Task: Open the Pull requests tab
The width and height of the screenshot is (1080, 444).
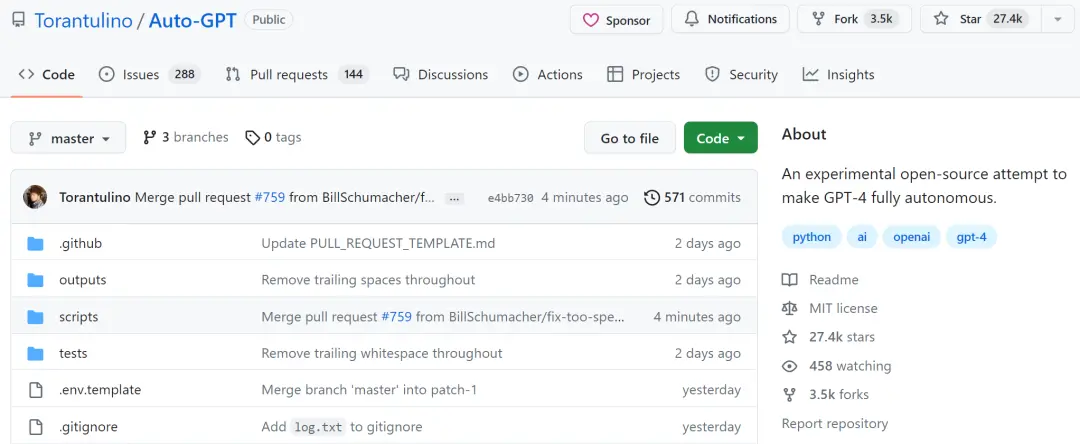Action: (x=297, y=74)
